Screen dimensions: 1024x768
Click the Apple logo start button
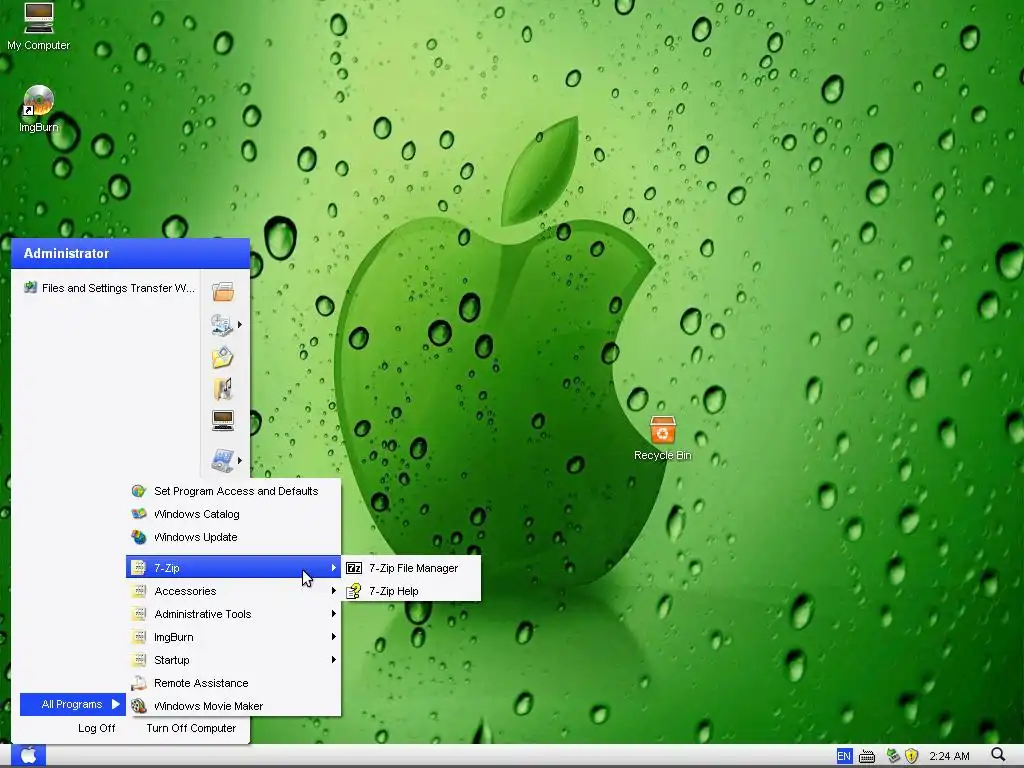(28, 756)
